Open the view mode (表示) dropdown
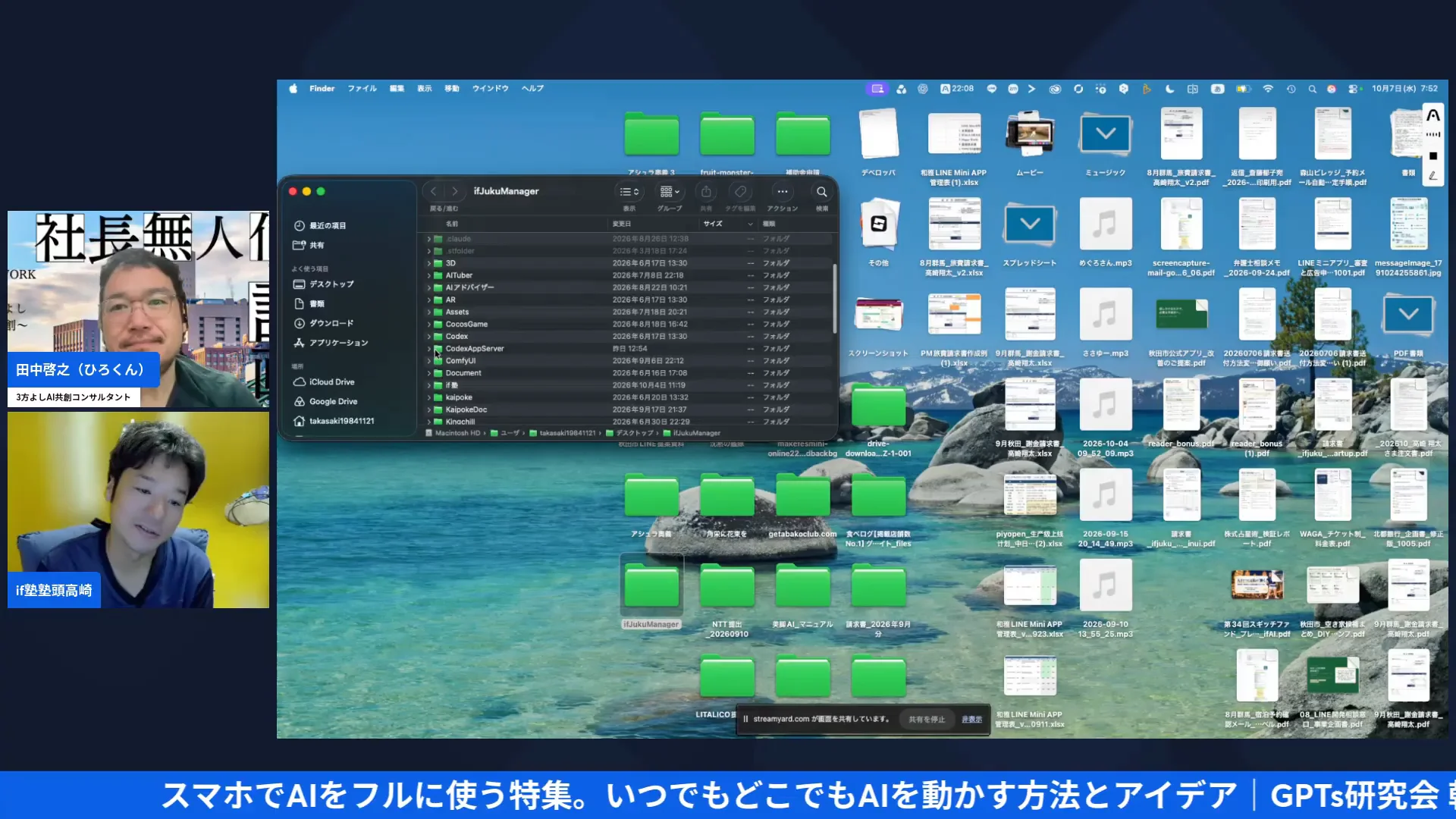Image resolution: width=1456 pixels, height=819 pixels. coord(629,191)
